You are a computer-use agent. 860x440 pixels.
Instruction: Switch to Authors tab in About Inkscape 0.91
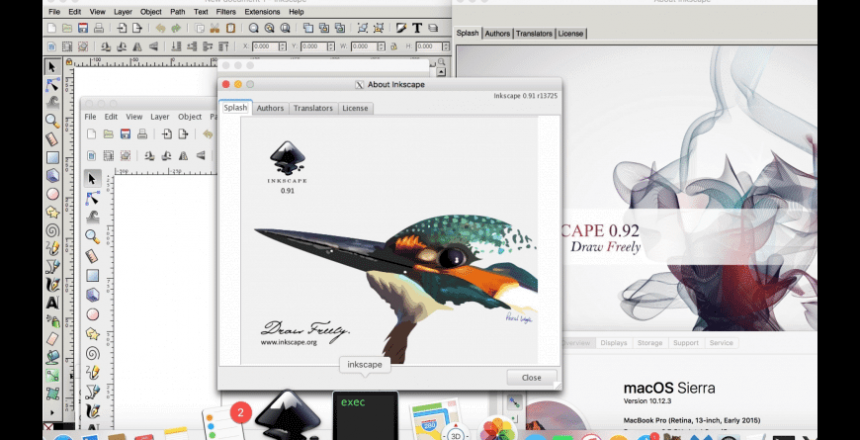pos(270,108)
